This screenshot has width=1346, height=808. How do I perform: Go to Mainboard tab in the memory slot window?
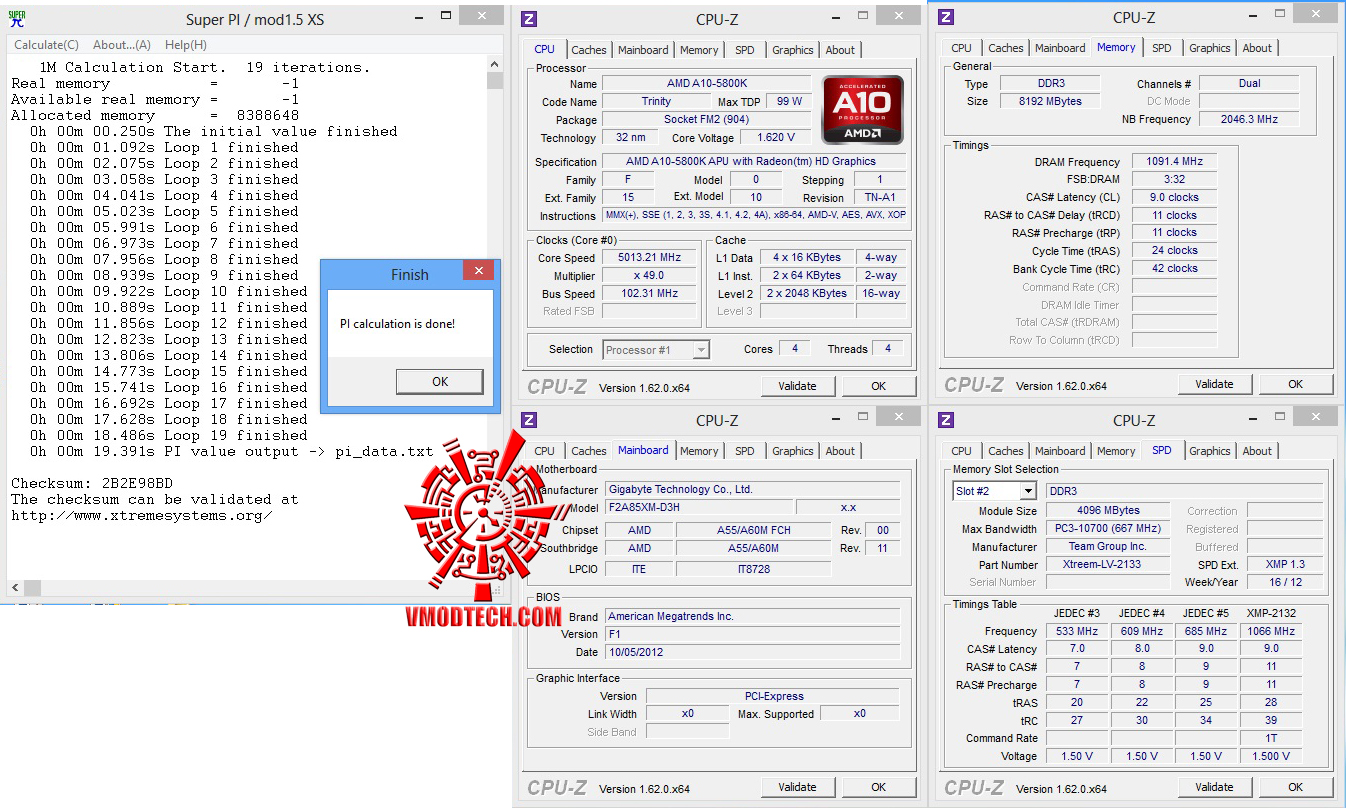(1060, 451)
